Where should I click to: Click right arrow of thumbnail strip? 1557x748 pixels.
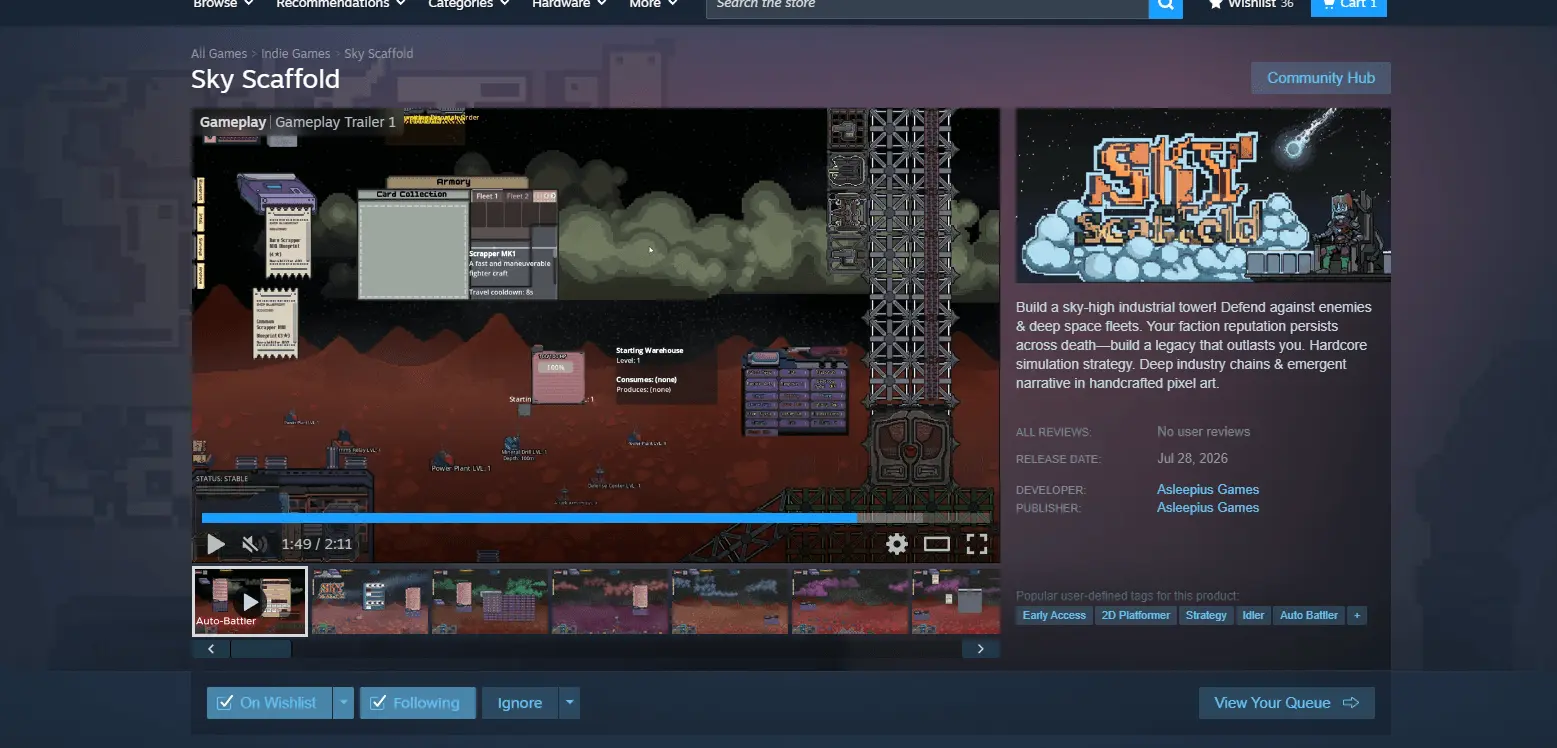coord(981,649)
